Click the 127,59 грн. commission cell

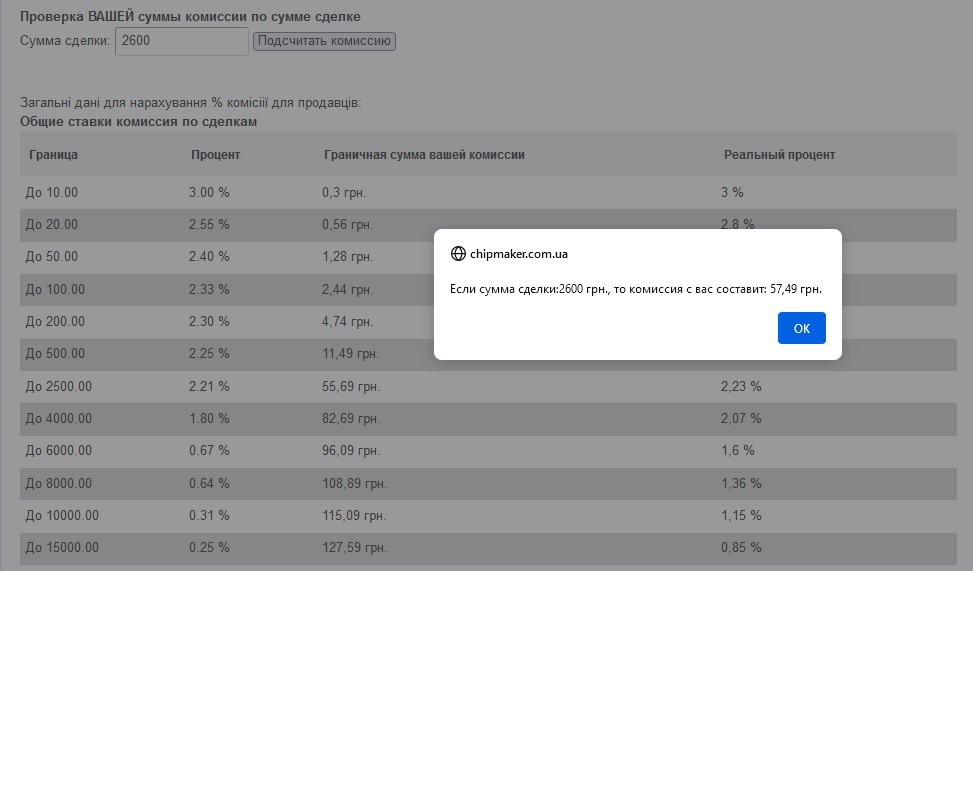coord(354,548)
